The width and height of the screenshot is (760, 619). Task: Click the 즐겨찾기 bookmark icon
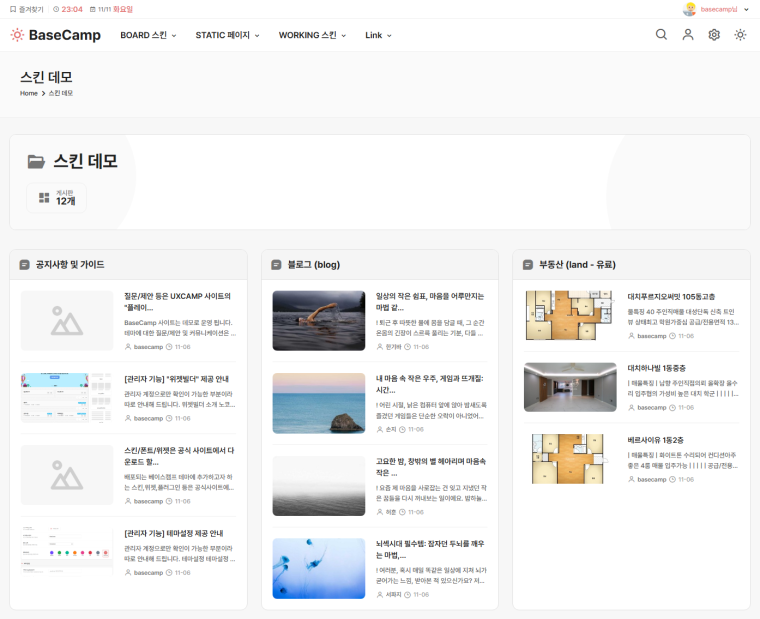click(x=13, y=9)
